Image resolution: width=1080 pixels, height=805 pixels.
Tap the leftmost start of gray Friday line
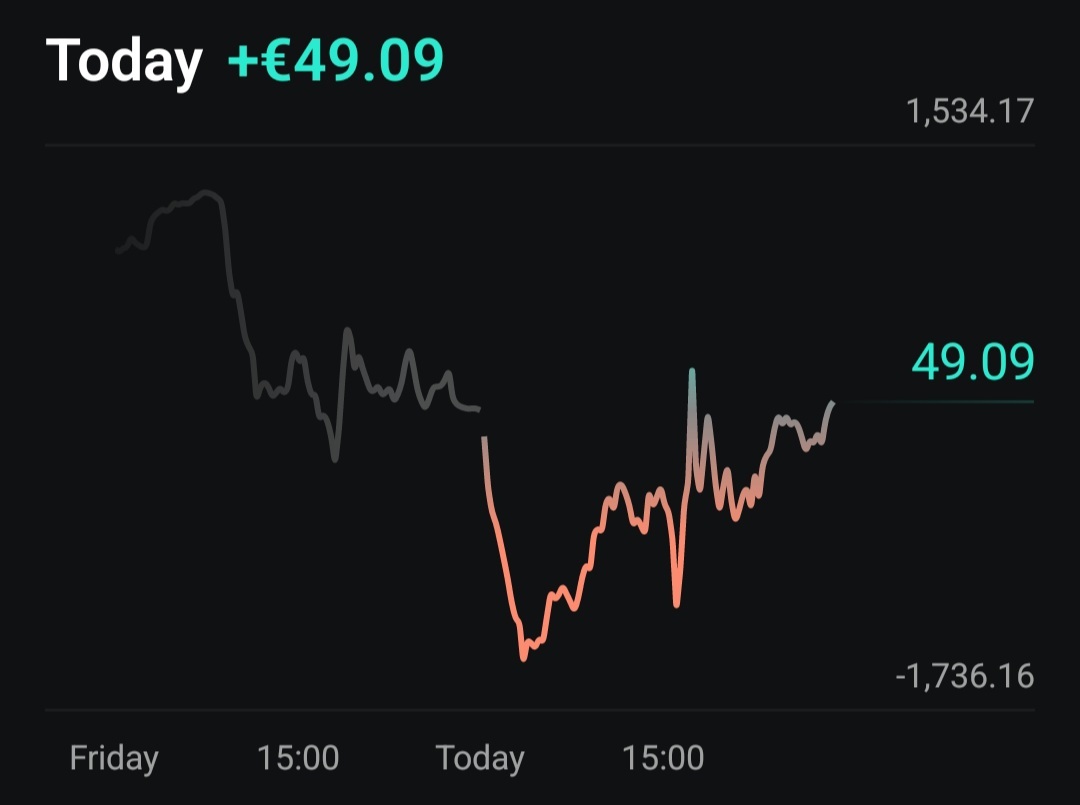[118, 251]
